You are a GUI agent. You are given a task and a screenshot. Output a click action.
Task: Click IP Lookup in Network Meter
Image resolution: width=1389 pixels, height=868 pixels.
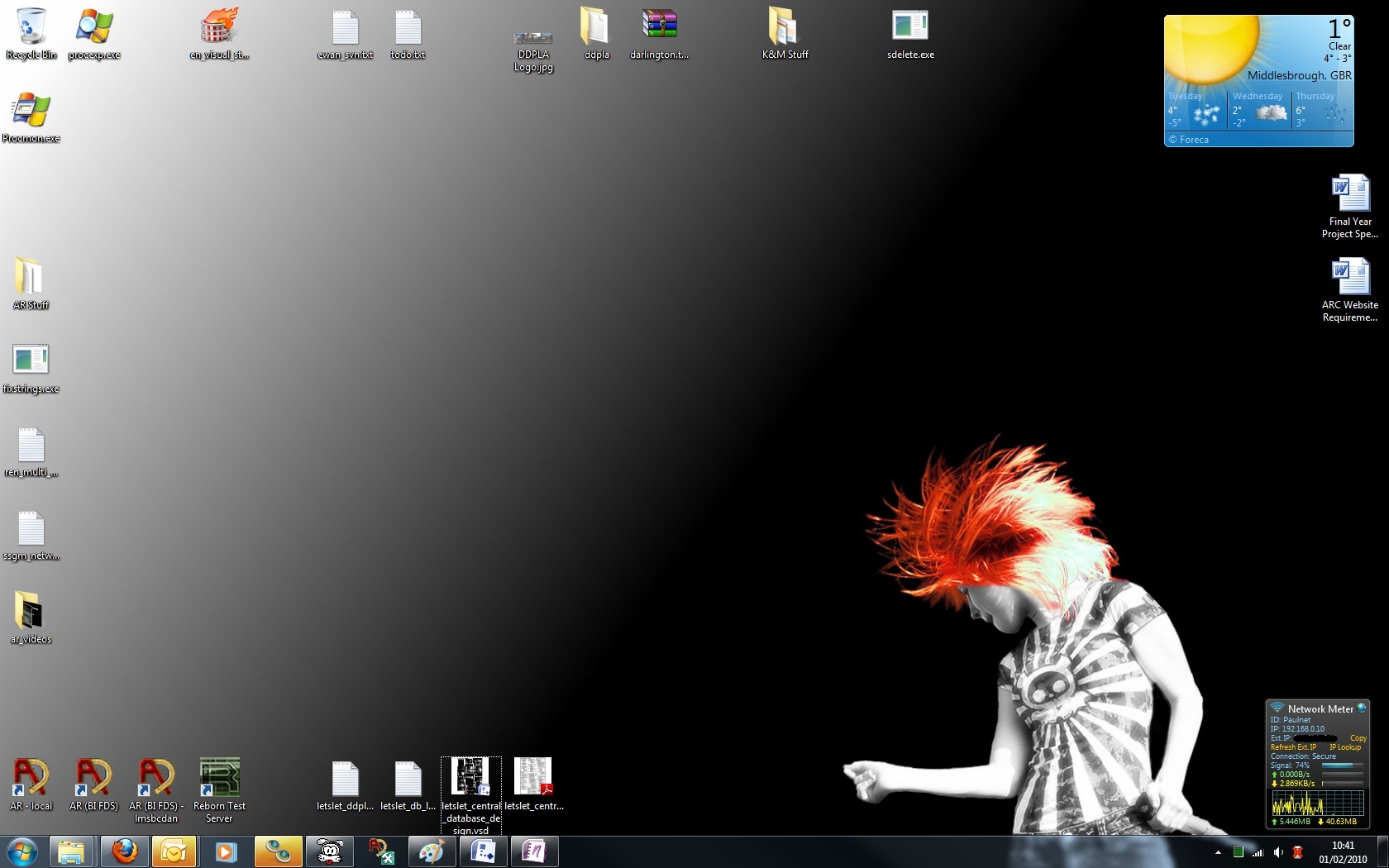[1345, 747]
